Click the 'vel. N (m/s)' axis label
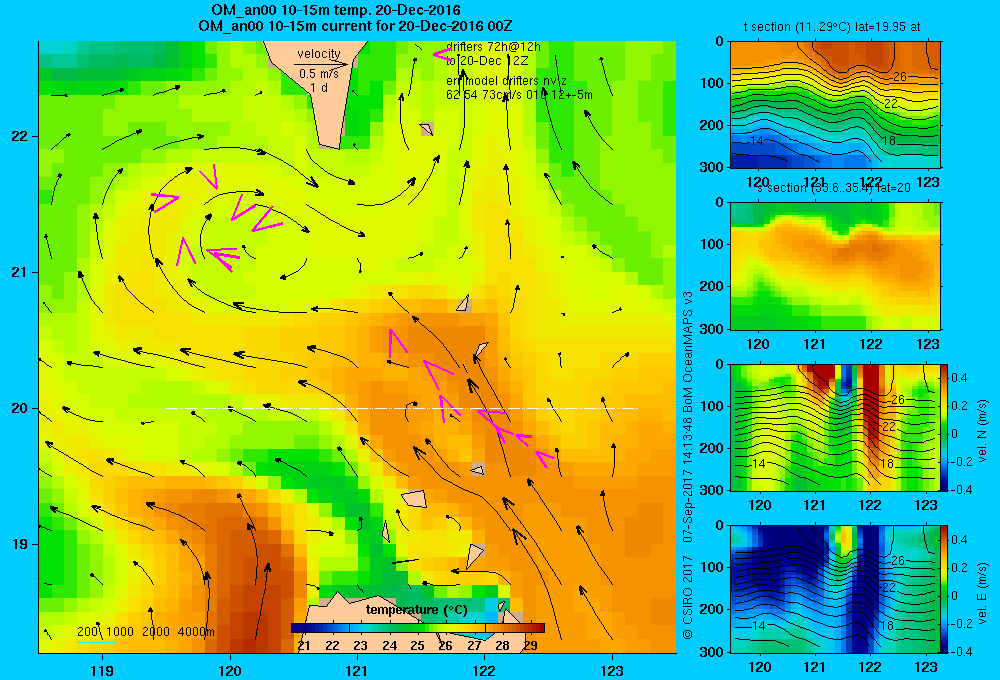The width and height of the screenshot is (1000, 680). point(983,431)
